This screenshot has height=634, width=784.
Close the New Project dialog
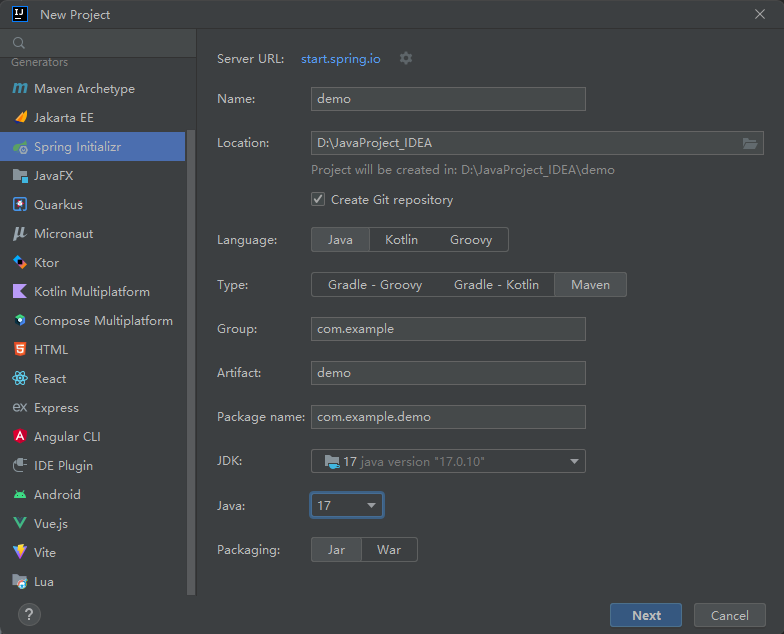pyautogui.click(x=760, y=14)
